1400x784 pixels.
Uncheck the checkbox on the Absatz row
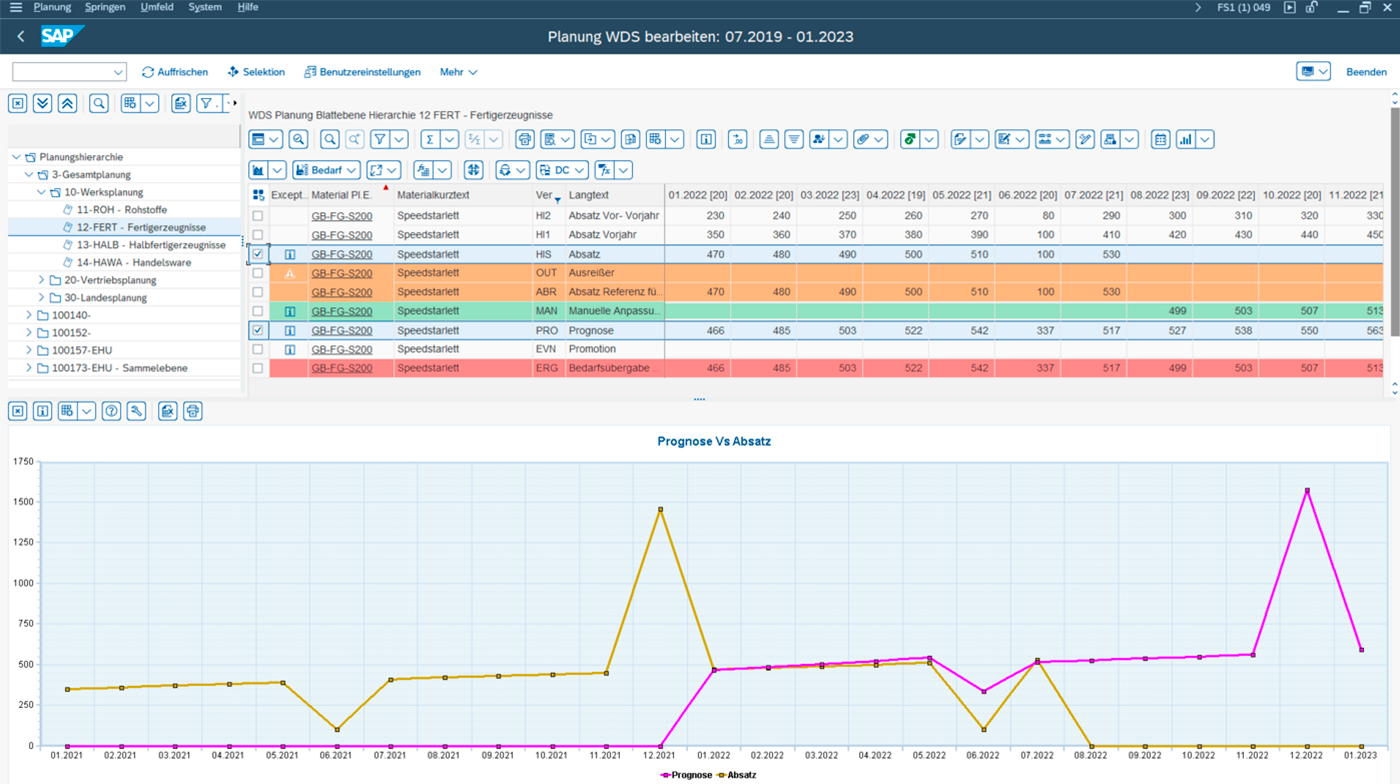pos(258,254)
